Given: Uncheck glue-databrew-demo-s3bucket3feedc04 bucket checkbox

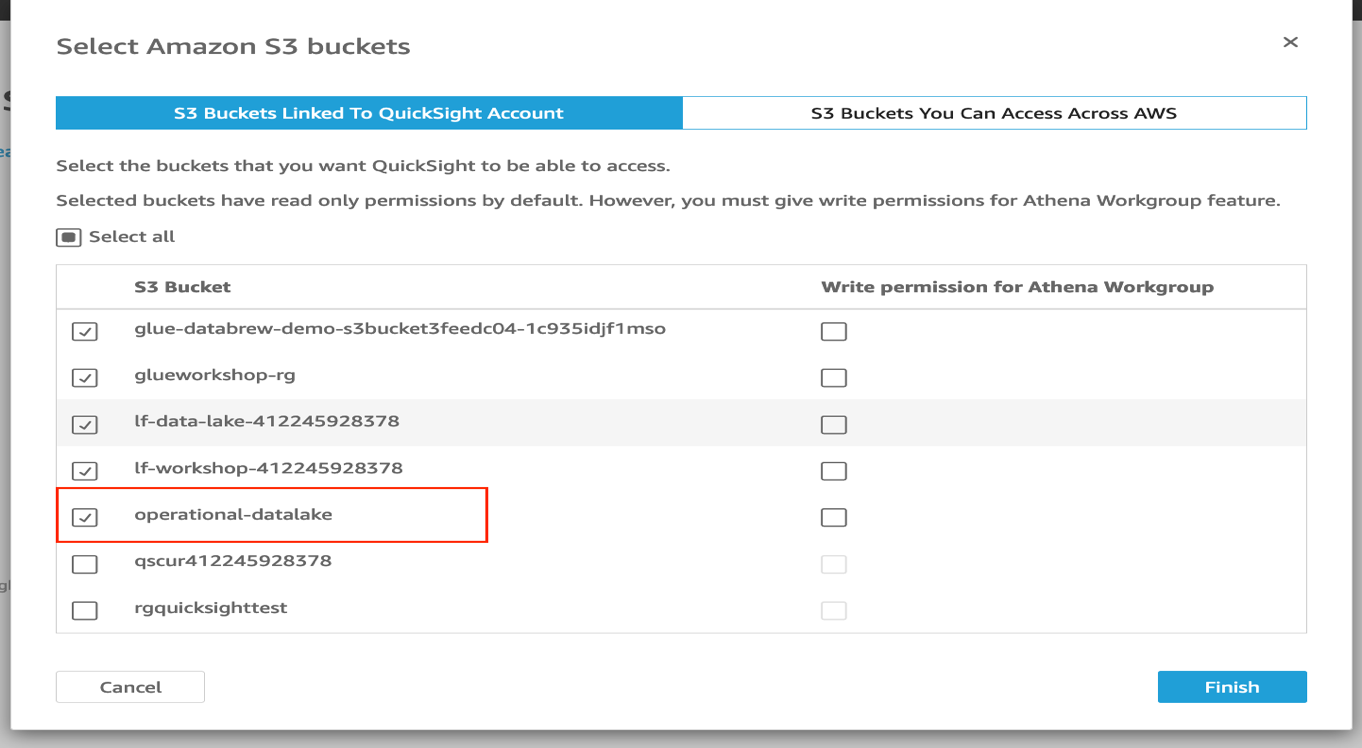Looking at the screenshot, I should 85,331.
